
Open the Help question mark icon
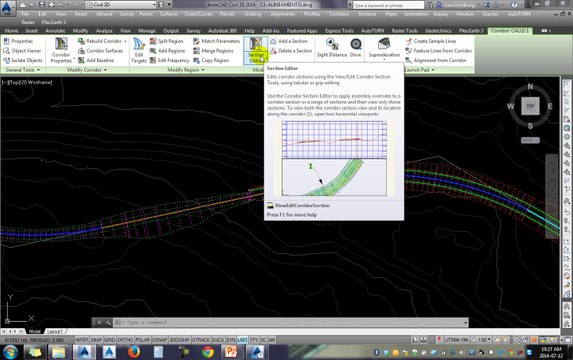click(x=515, y=5)
